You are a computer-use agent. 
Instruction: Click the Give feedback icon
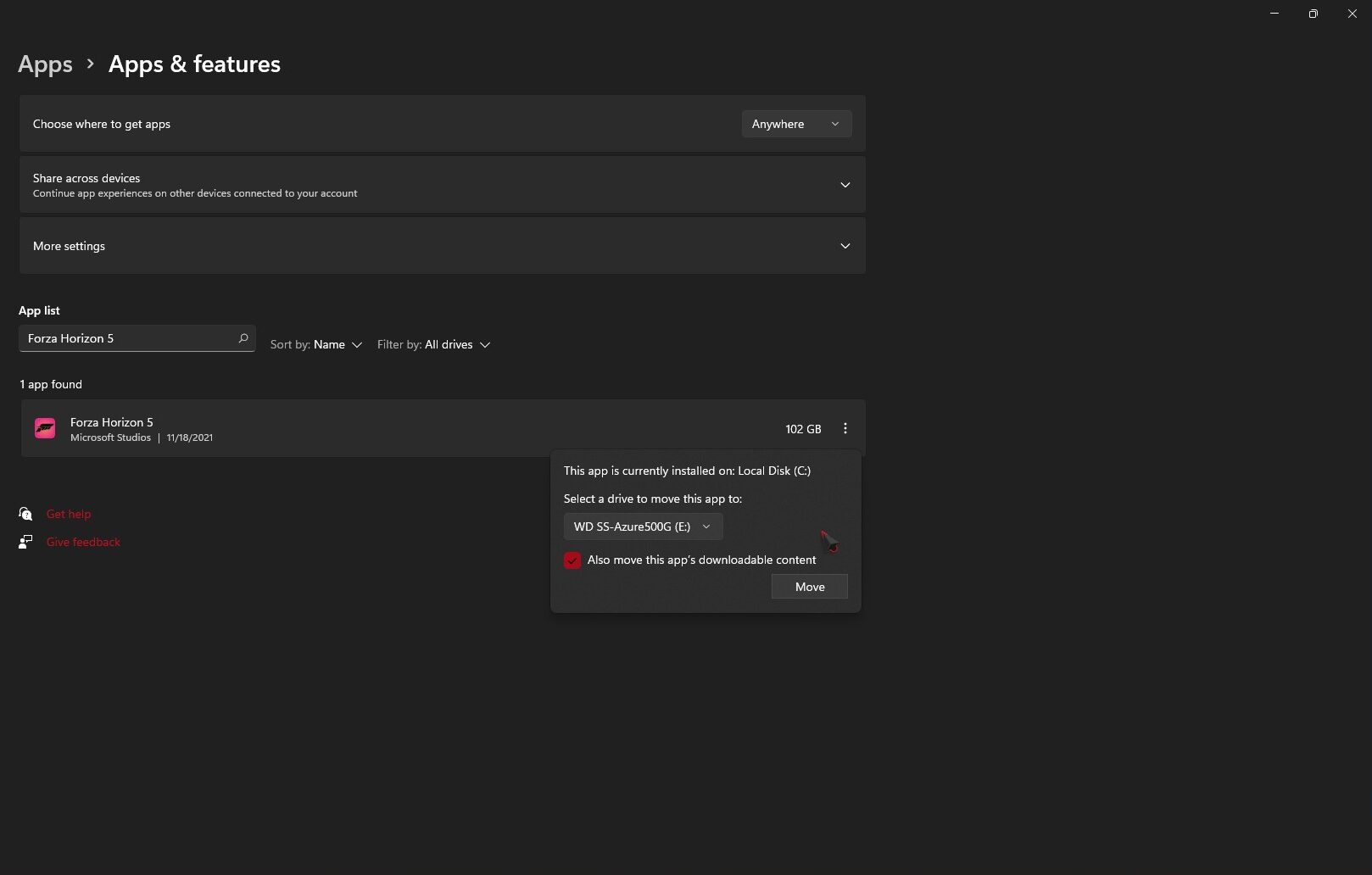25,542
